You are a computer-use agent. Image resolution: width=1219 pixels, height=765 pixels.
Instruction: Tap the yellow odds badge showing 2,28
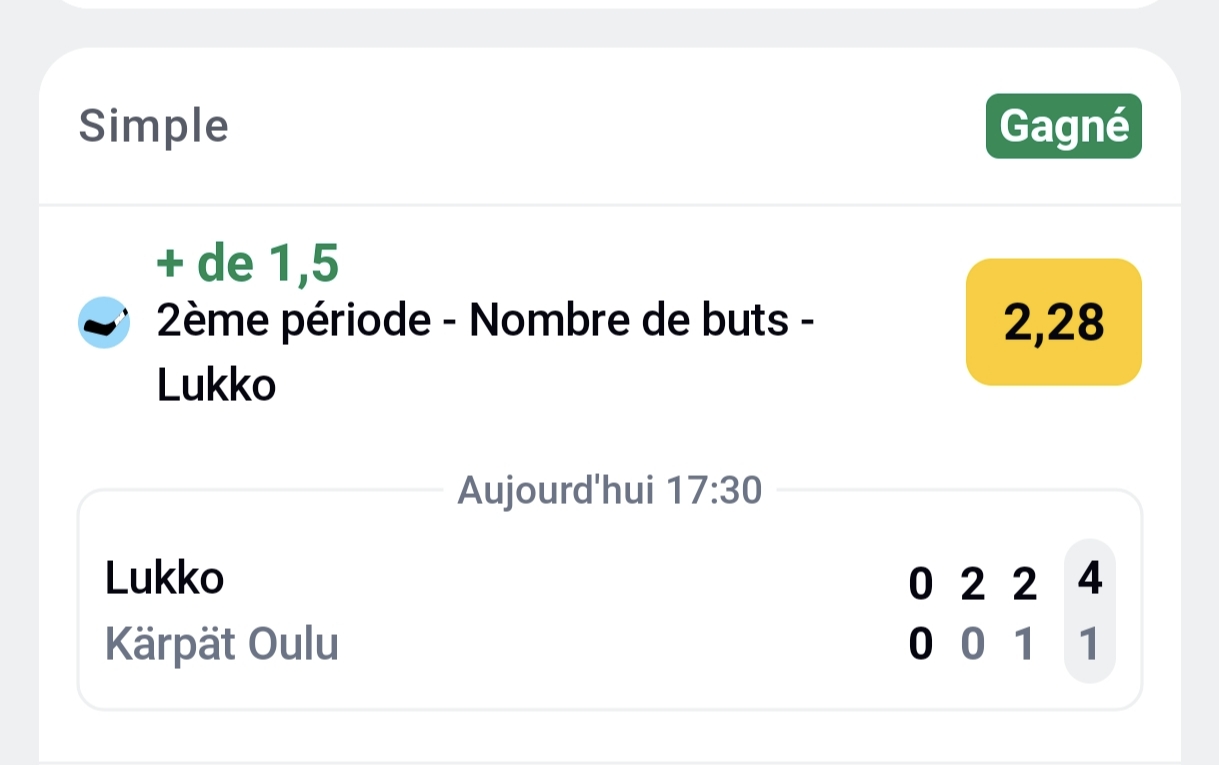pyautogui.click(x=1052, y=322)
